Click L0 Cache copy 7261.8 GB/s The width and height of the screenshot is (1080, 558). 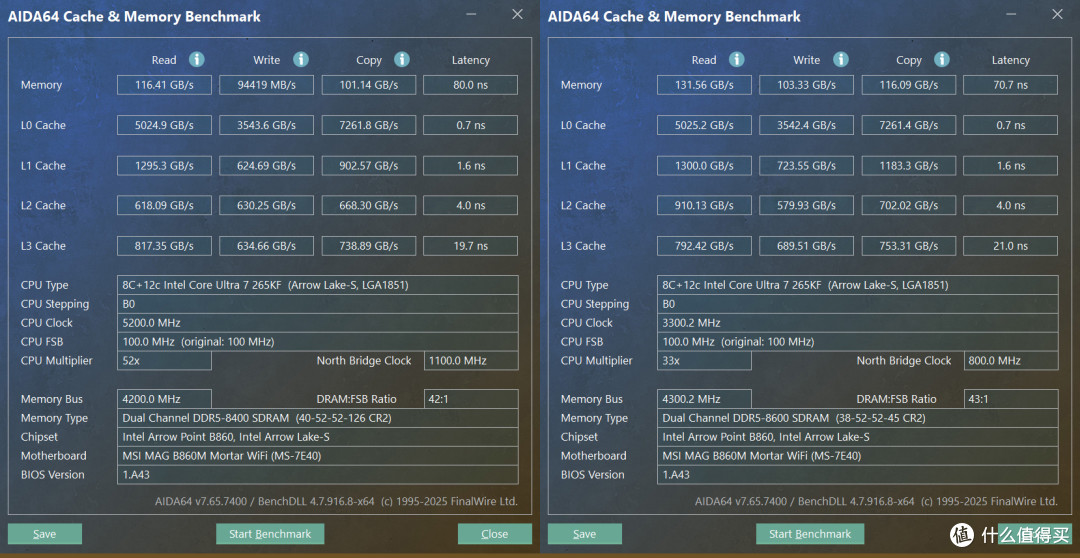click(x=368, y=125)
